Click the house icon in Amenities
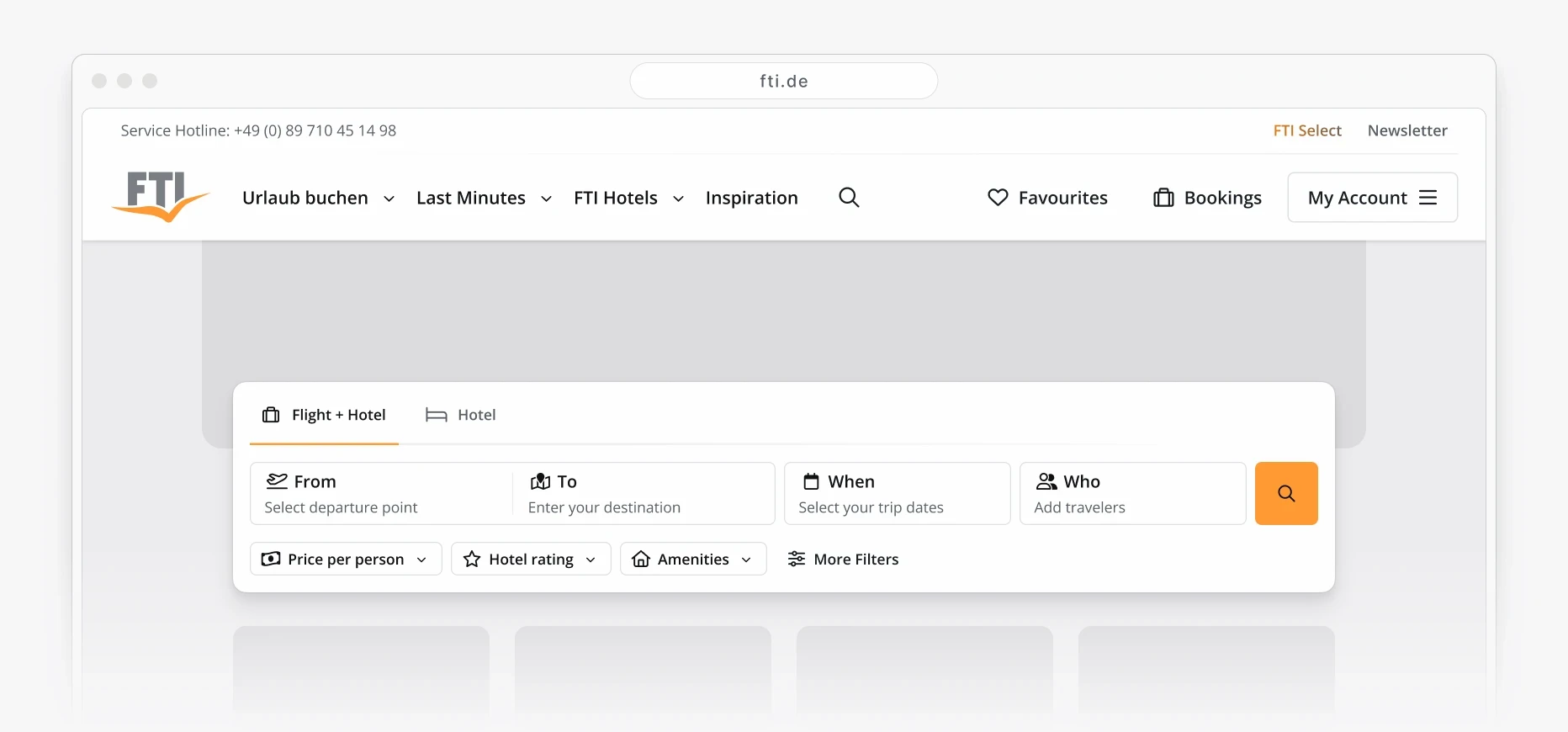This screenshot has height=732, width=1568. click(641, 560)
